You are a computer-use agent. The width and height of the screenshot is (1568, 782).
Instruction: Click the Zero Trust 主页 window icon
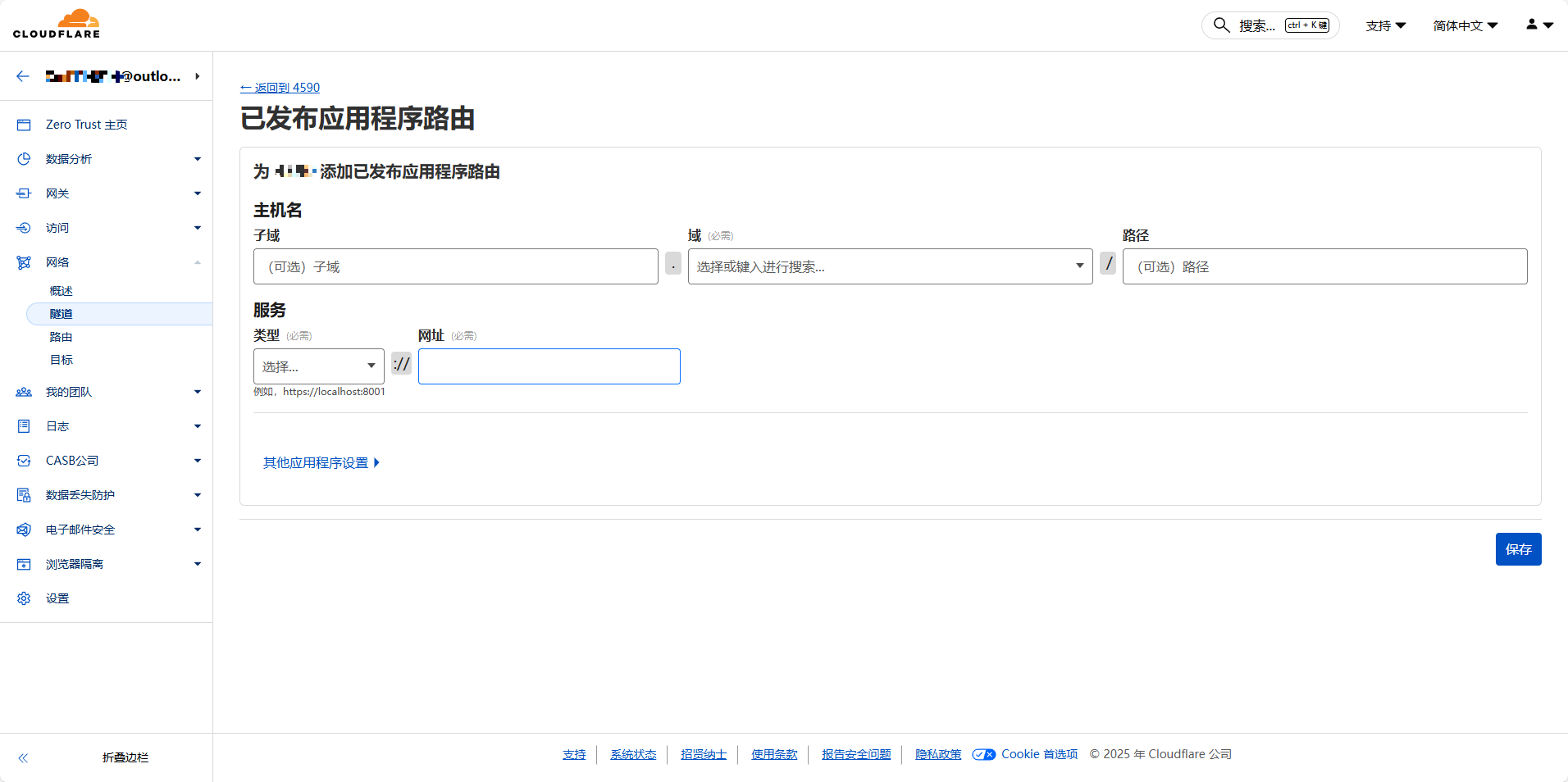click(24, 125)
